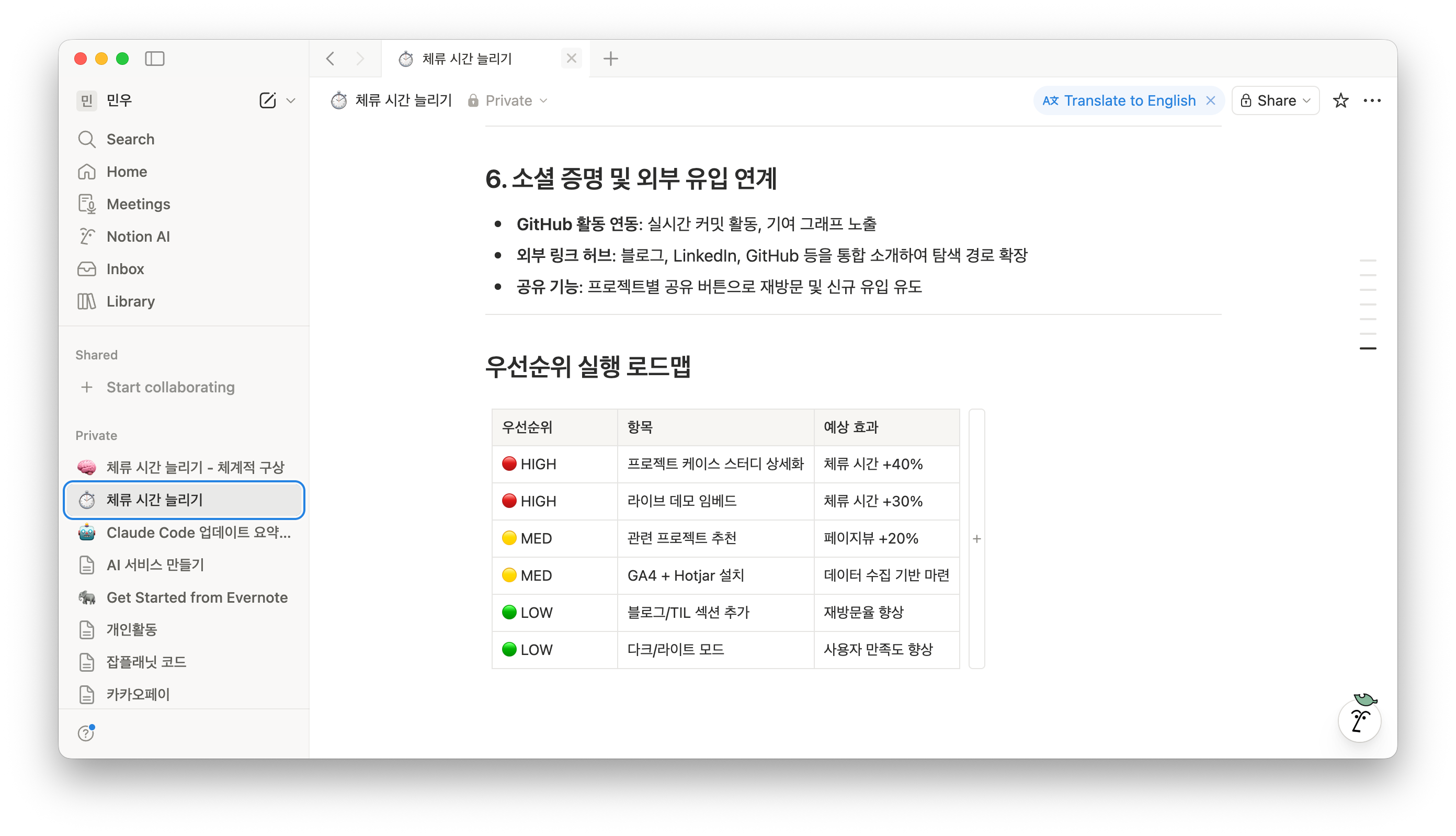Viewport: 1456px width, 836px height.
Task: Open page 체류 시간 늘리기 - 체계적 구상
Action: [184, 467]
